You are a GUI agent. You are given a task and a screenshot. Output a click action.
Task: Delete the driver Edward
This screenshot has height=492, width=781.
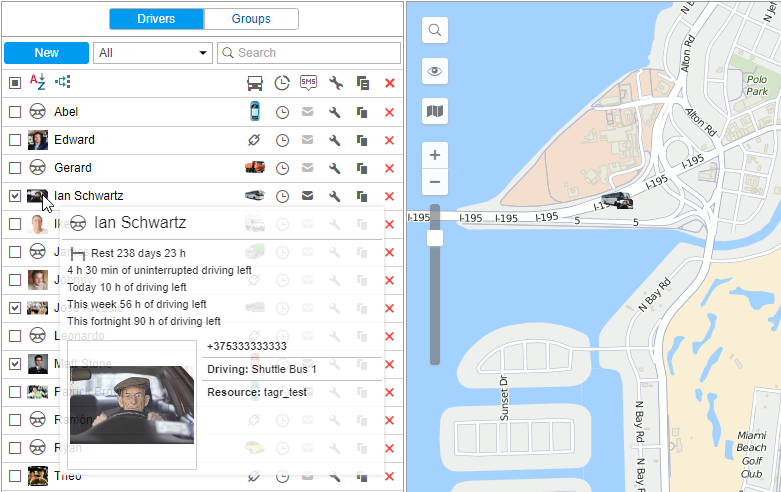tap(390, 140)
